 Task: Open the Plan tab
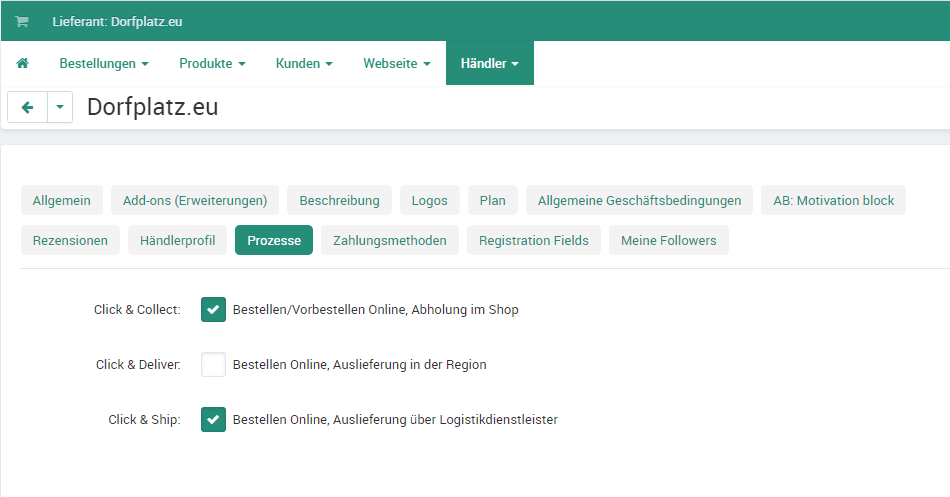pyautogui.click(x=493, y=201)
